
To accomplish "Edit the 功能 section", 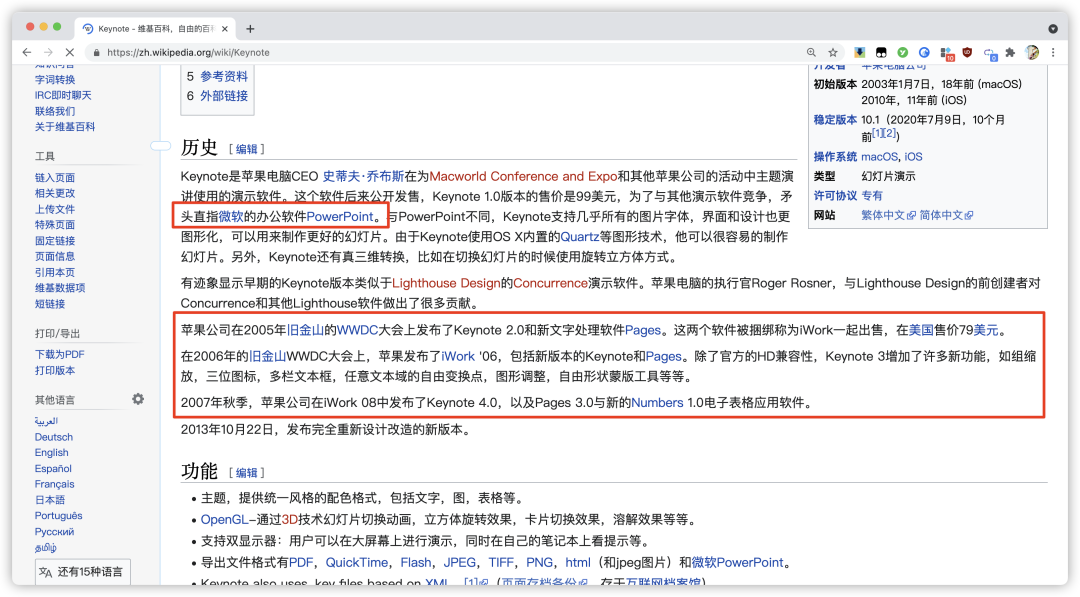I will 247,473.
